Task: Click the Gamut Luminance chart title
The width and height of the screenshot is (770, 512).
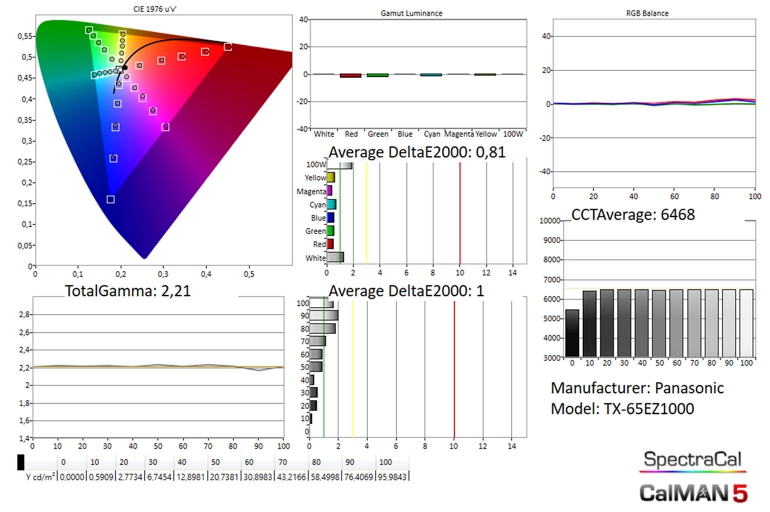Action: [x=412, y=13]
